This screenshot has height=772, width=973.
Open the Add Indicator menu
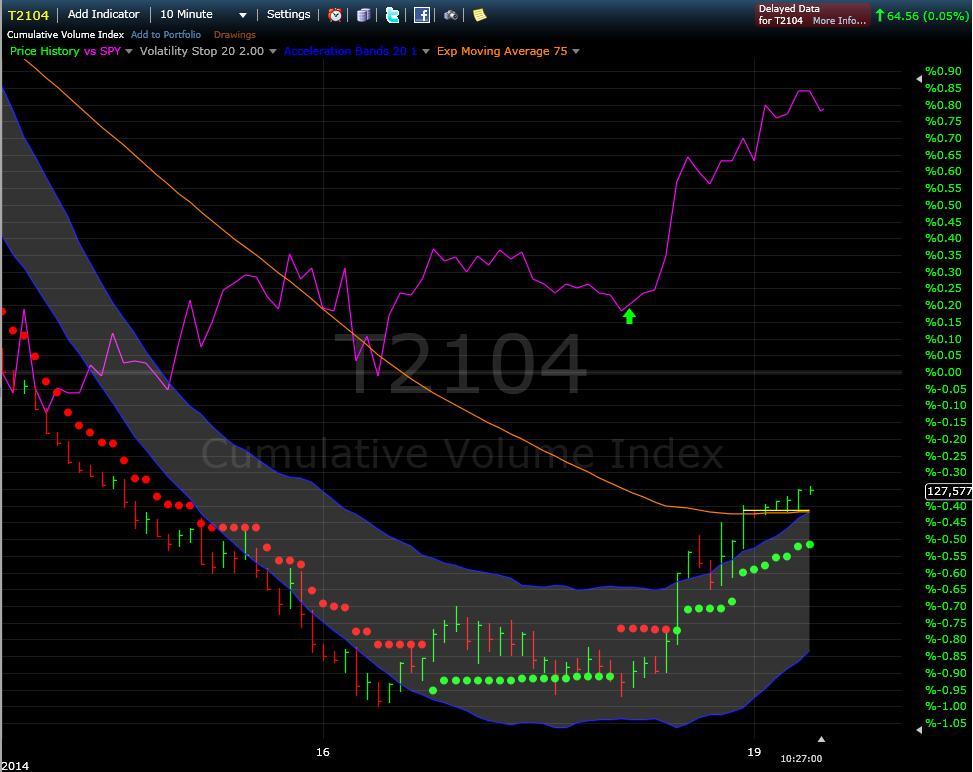pos(104,14)
